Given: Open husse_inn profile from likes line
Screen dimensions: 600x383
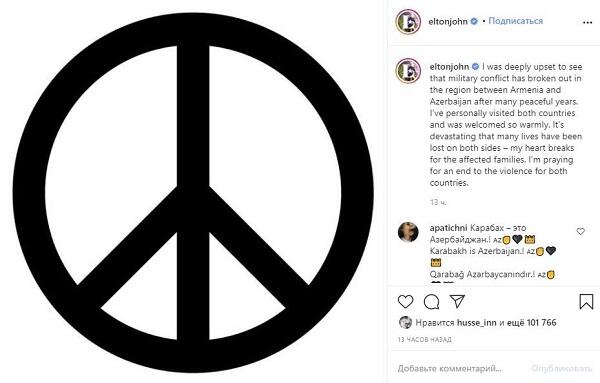Looking at the screenshot, I should (476, 323).
